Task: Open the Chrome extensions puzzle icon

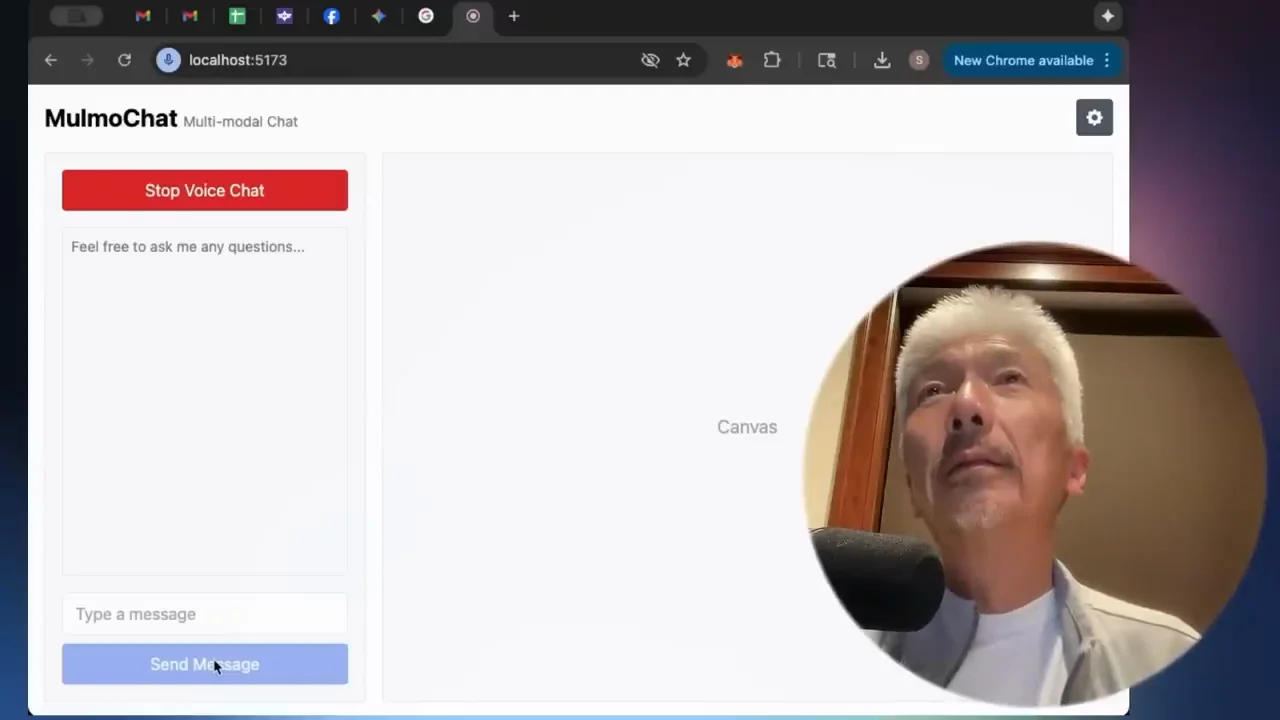Action: 772,60
